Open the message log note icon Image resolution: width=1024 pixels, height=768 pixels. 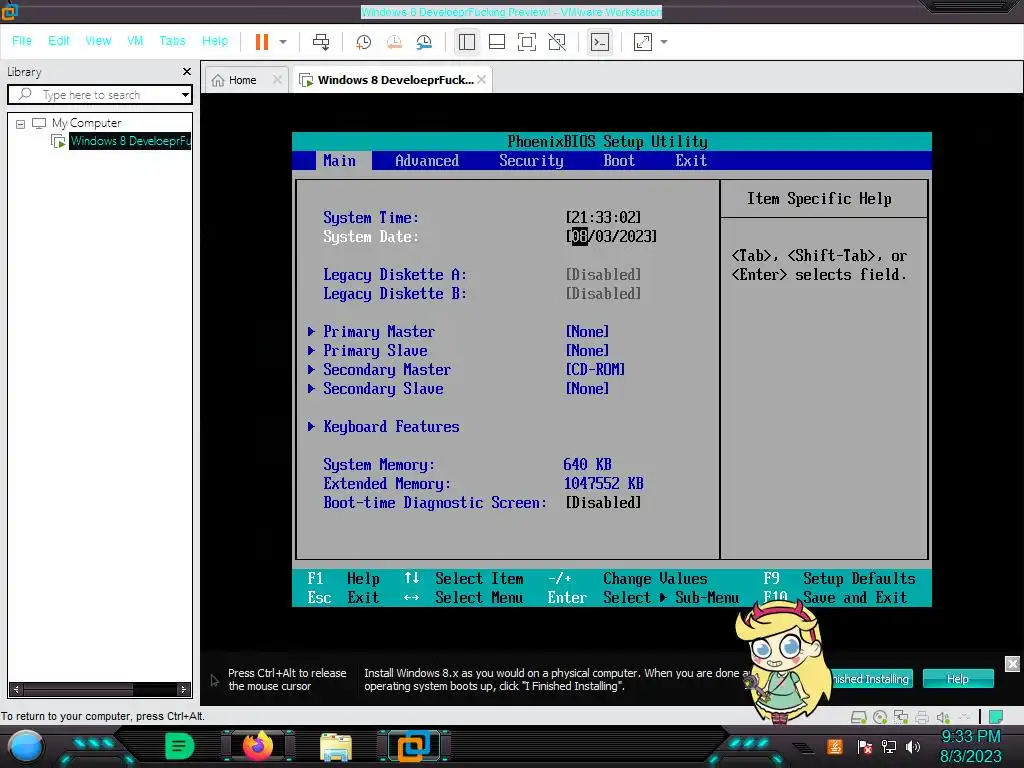(x=995, y=717)
